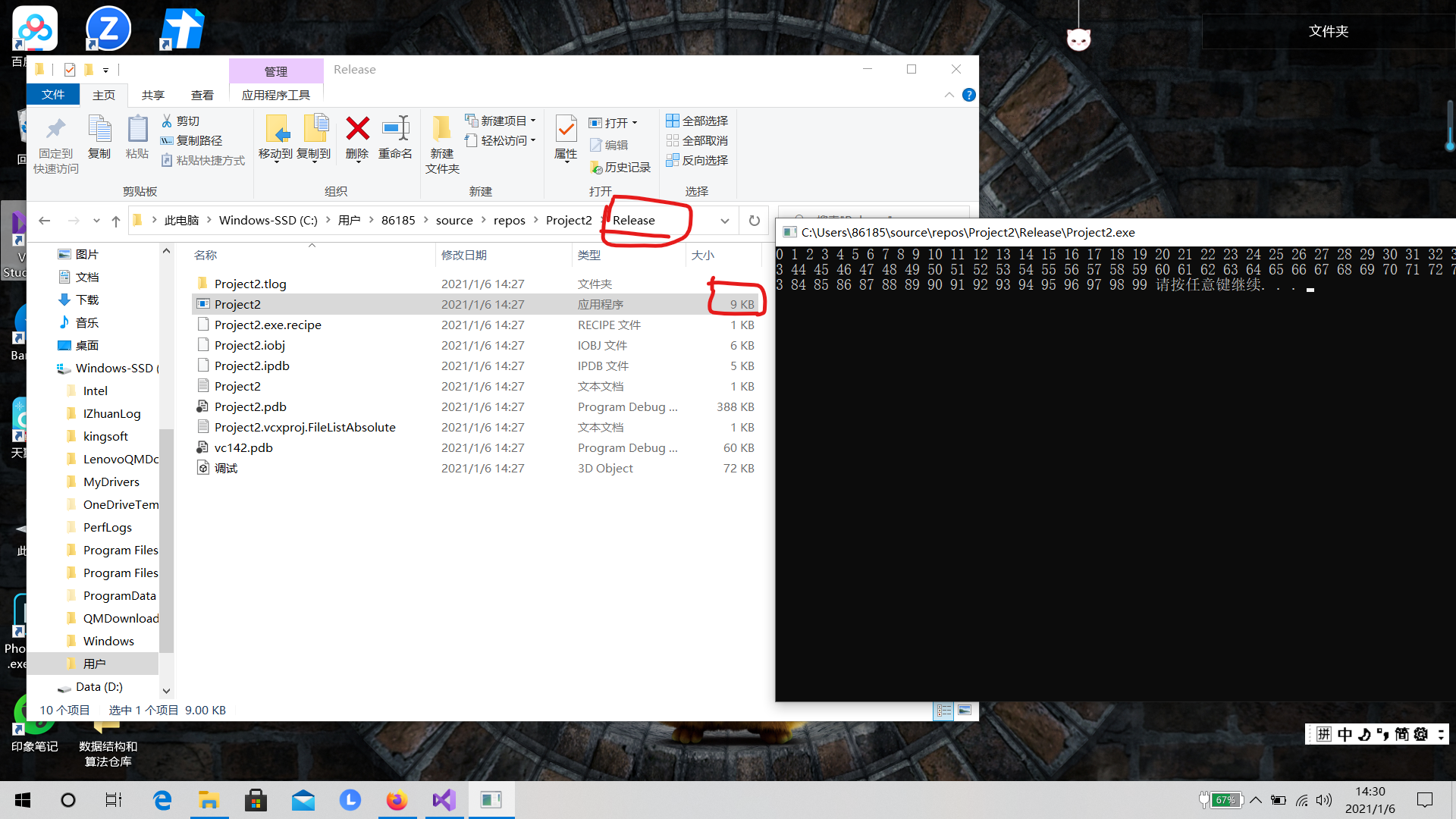Click the Delete (删除) red X icon
Screen dimensions: 1456x819
(x=357, y=129)
